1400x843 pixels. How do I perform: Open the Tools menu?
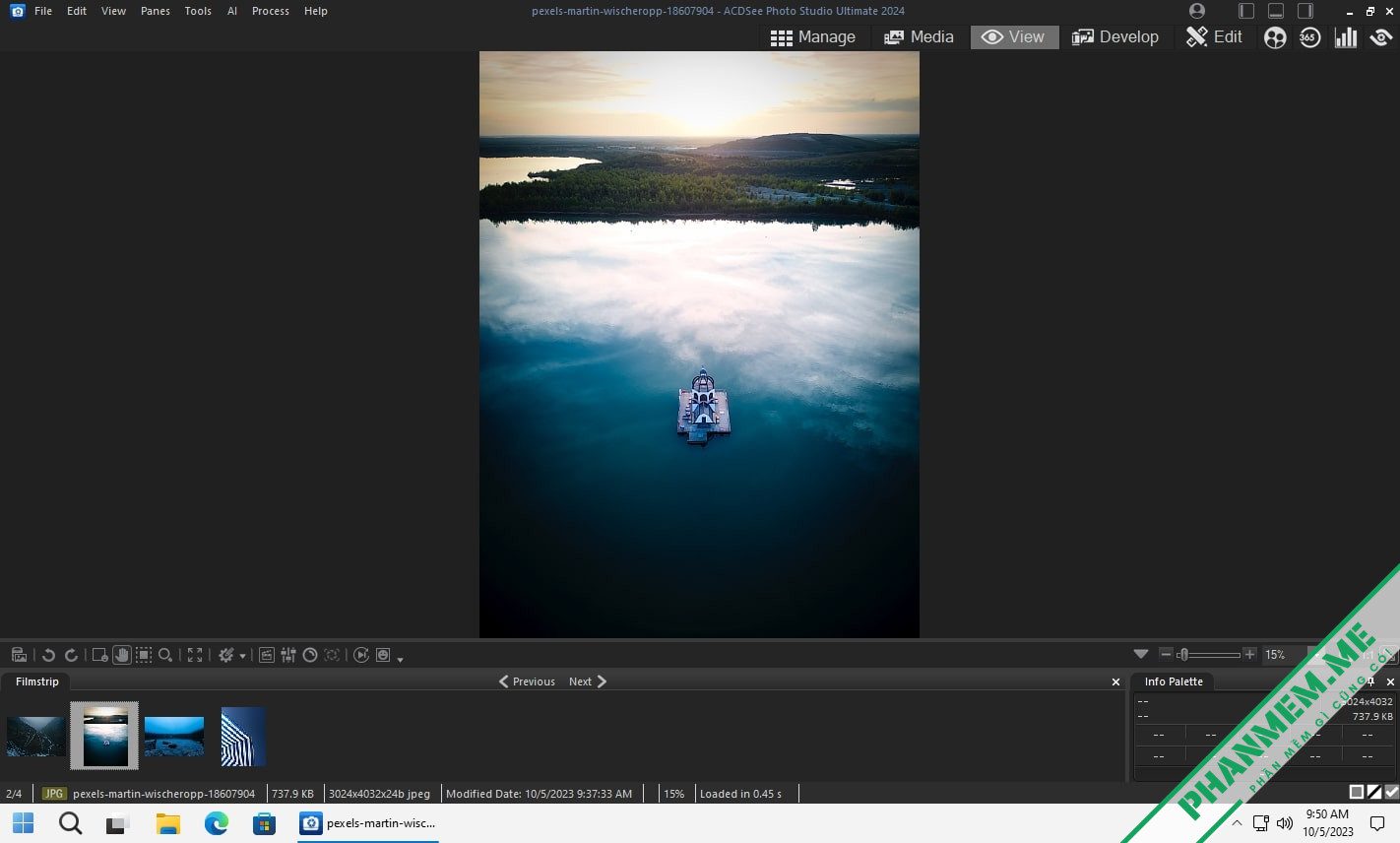198,11
